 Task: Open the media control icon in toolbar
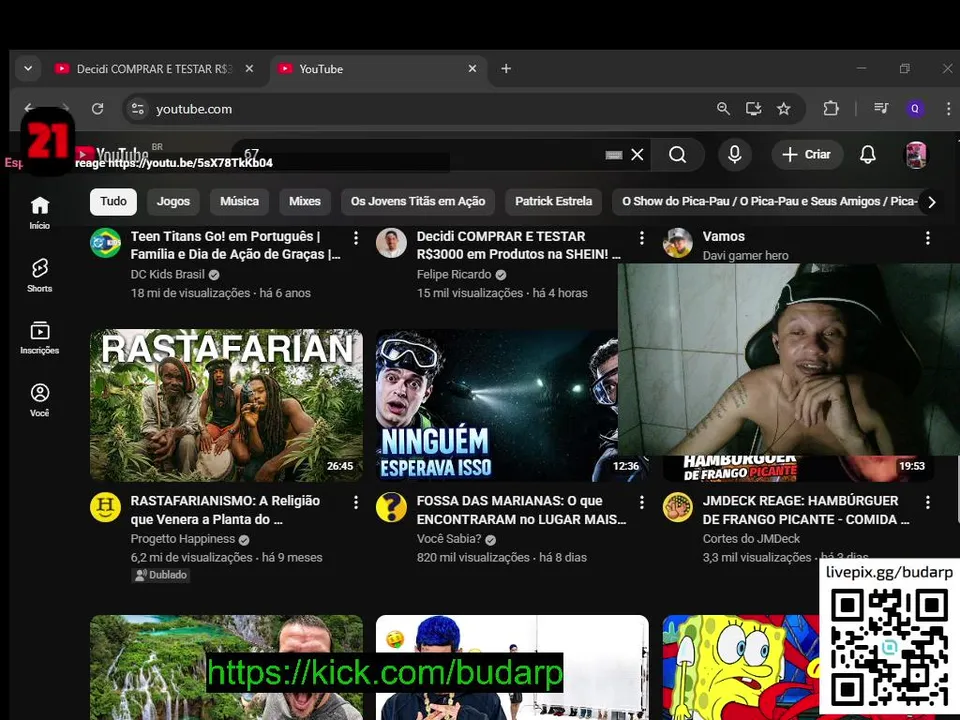[x=881, y=109]
